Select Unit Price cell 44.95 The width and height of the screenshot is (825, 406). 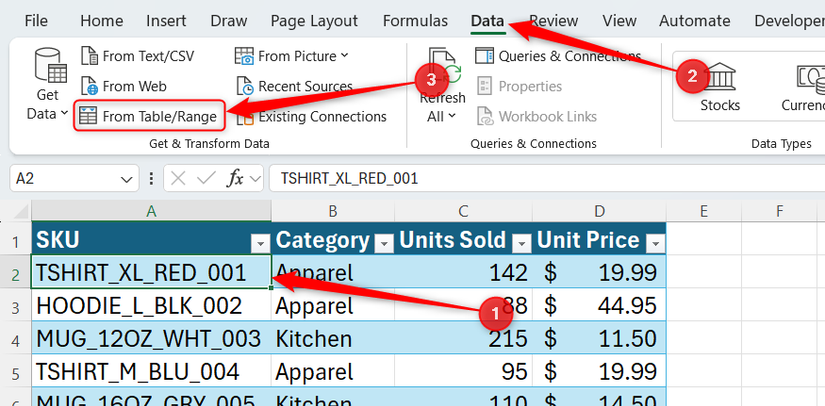[599, 305]
